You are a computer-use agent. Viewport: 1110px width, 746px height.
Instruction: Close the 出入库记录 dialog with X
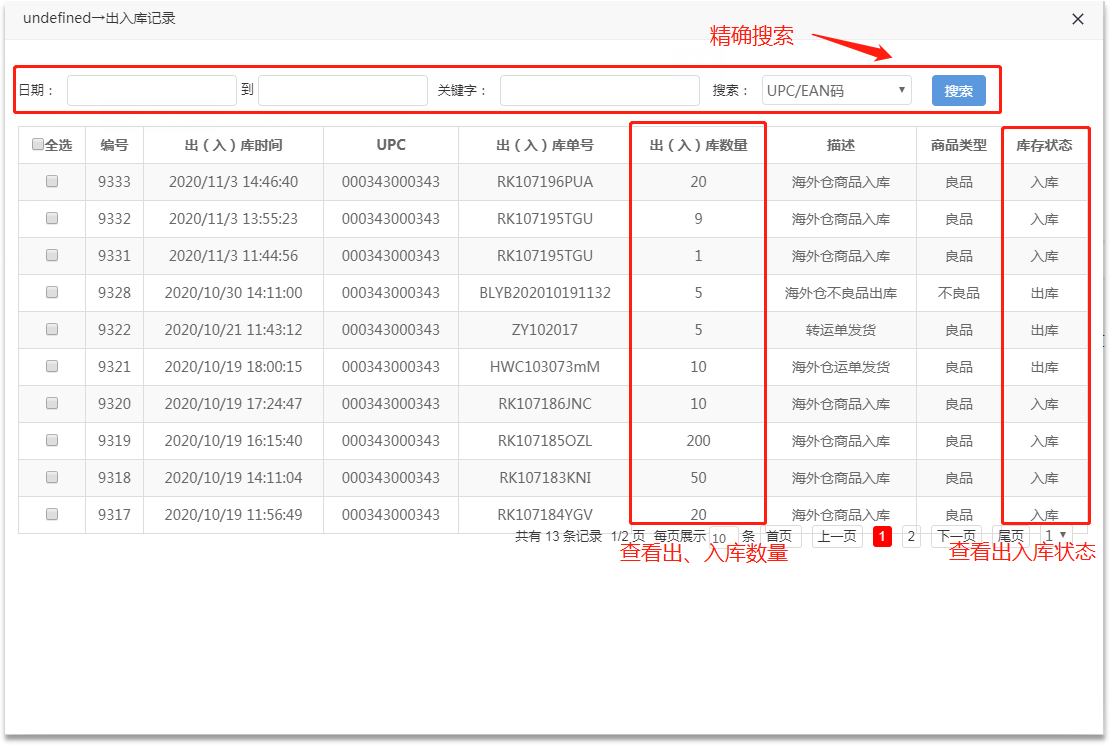(x=1078, y=19)
